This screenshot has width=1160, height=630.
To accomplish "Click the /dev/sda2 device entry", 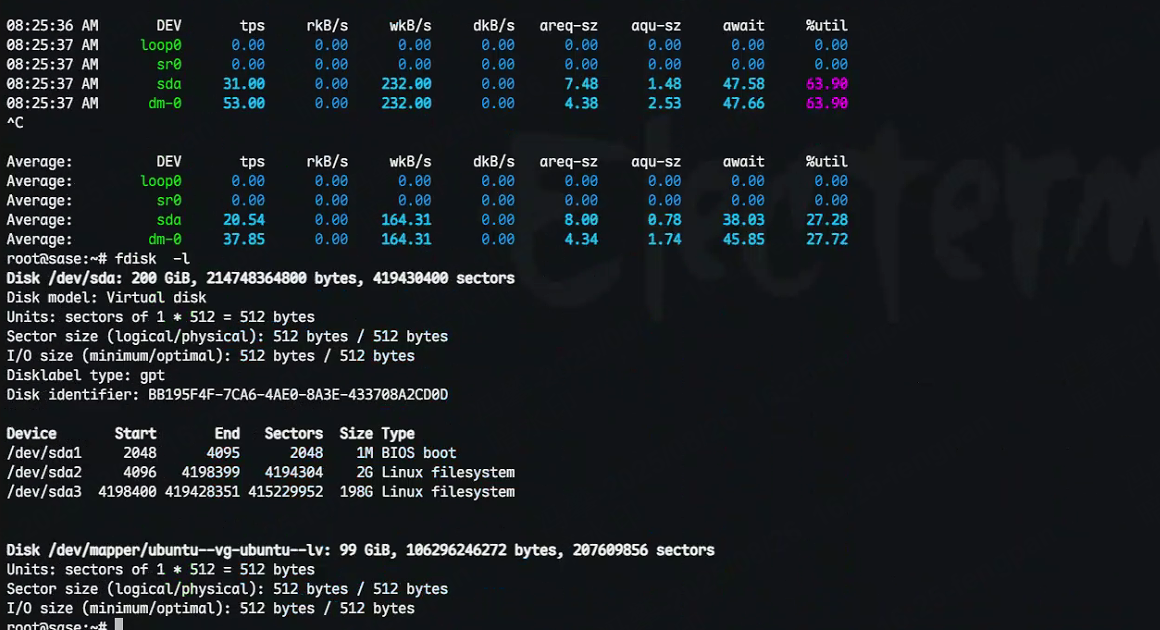I will click(44, 472).
